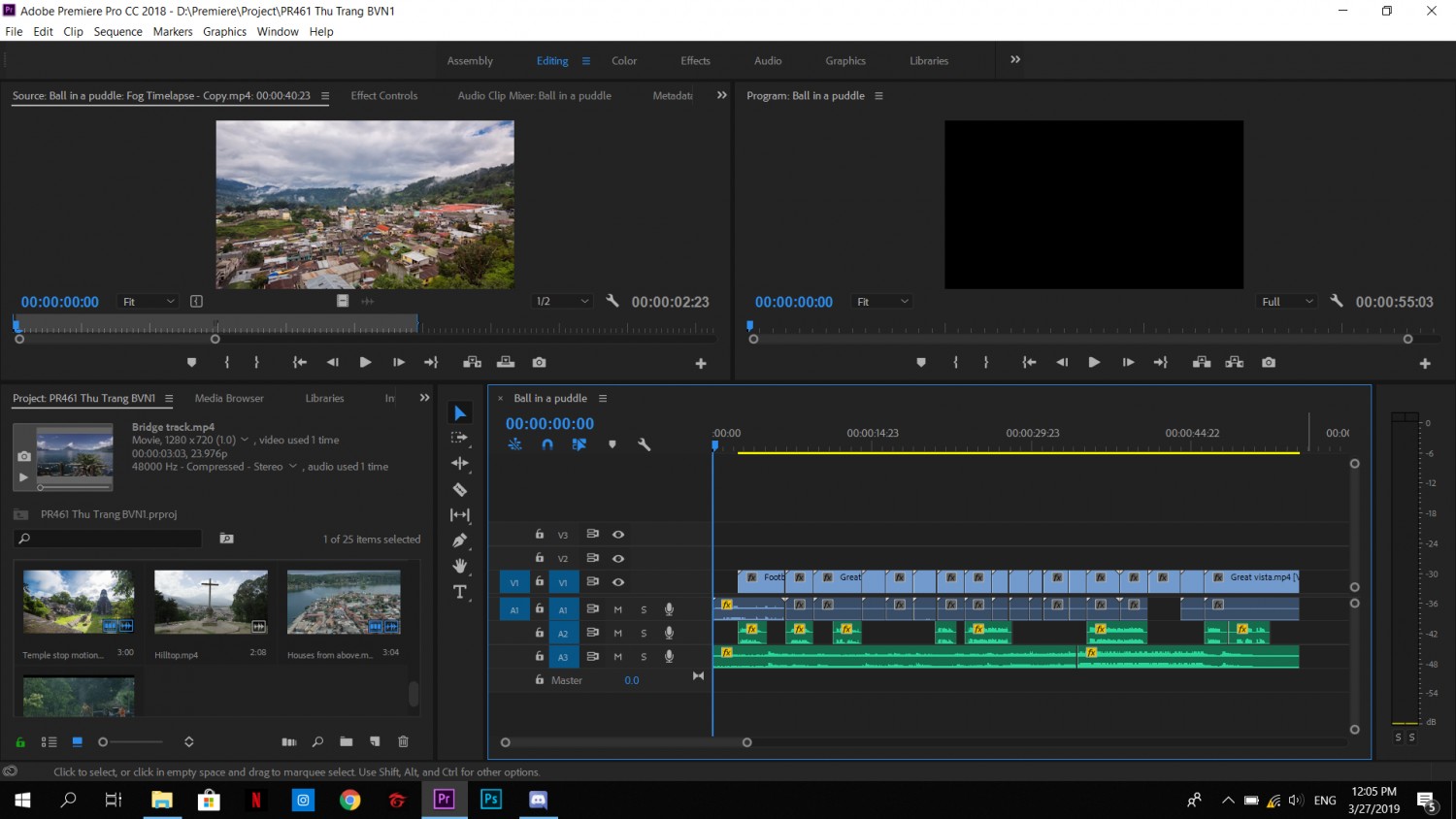Screen dimensions: 1456x819
Task: Open Program monitor settings wrench
Action: click(1337, 301)
